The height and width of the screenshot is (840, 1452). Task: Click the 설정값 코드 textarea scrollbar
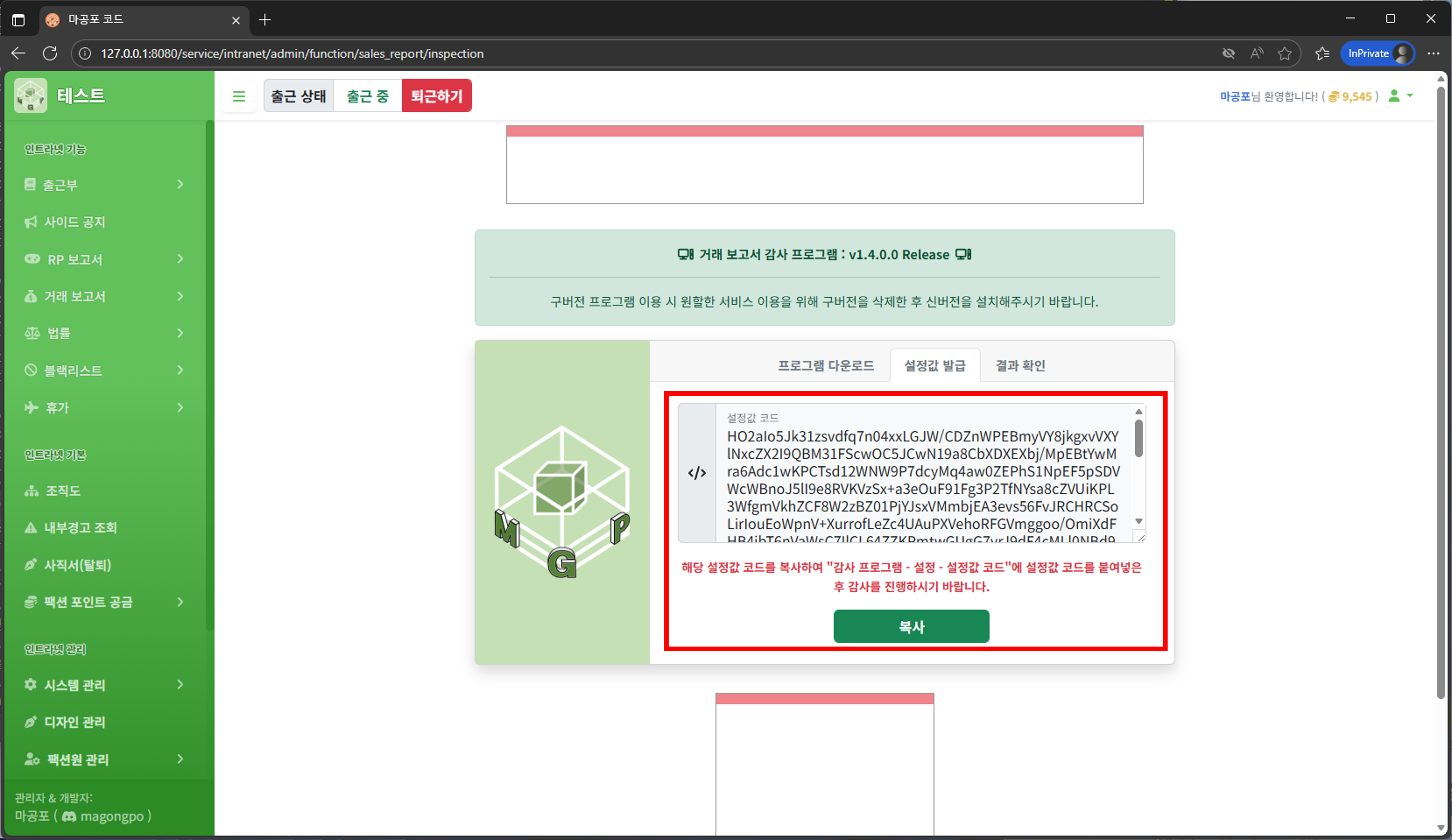(1138, 439)
